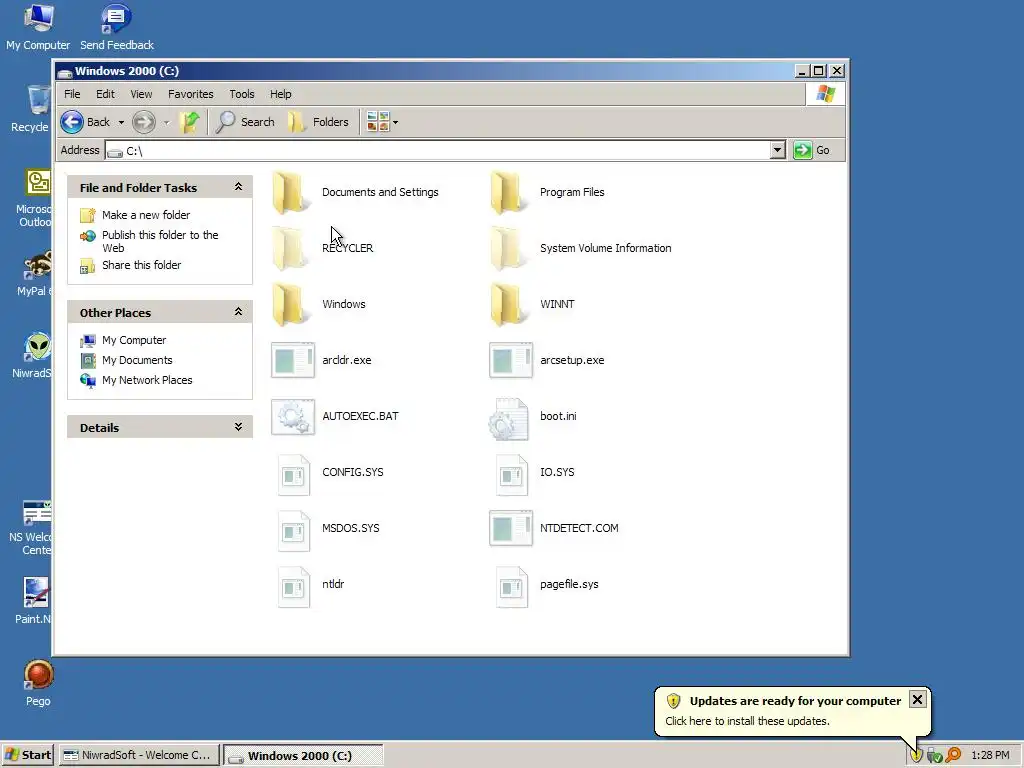Go to My Documents in Other Places
The image size is (1024, 768).
[137, 360]
